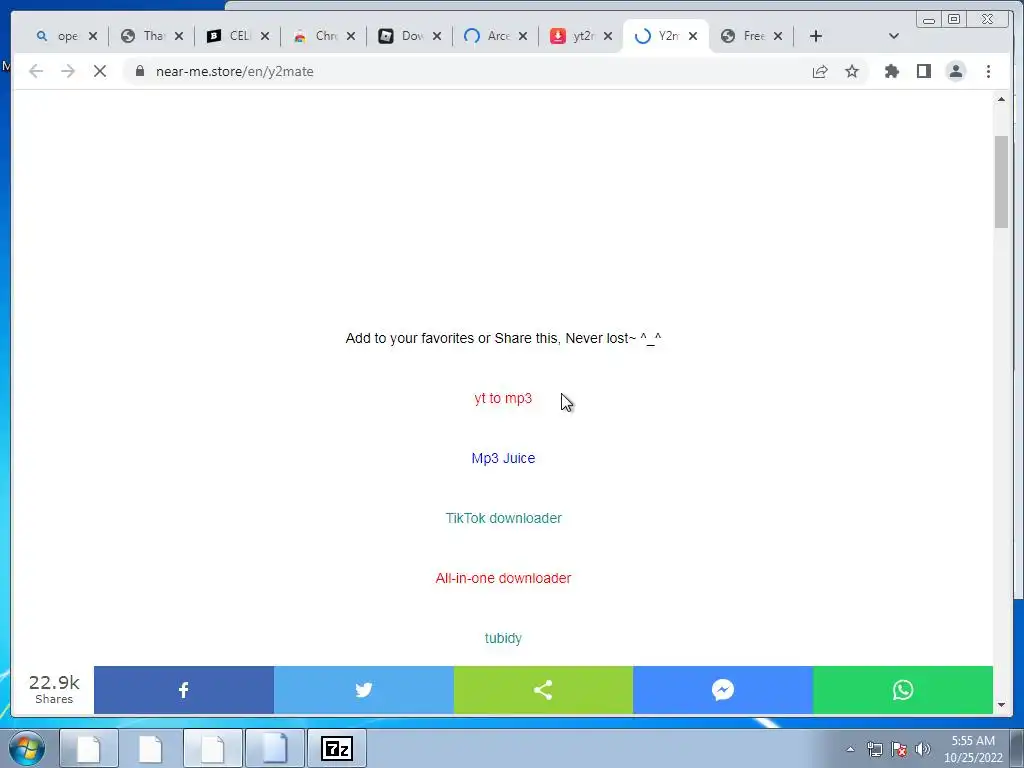Open Chrome three-dot menu
The width and height of the screenshot is (1024, 768).
[988, 71]
